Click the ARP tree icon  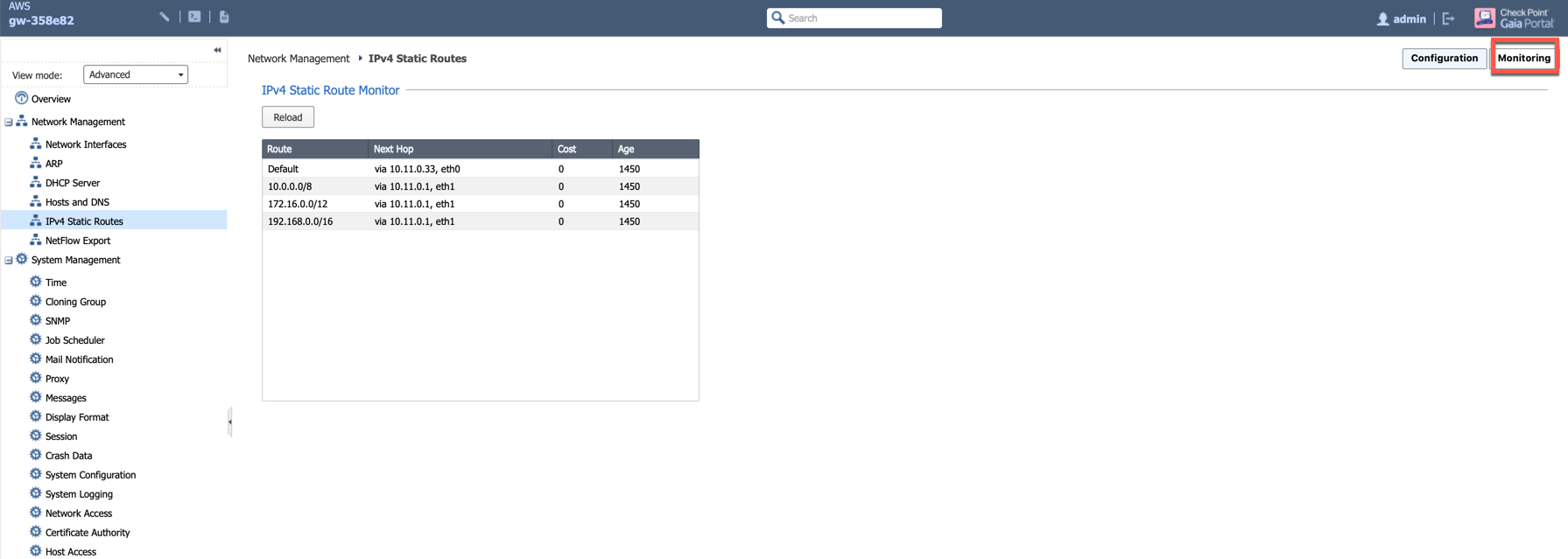pos(36,163)
